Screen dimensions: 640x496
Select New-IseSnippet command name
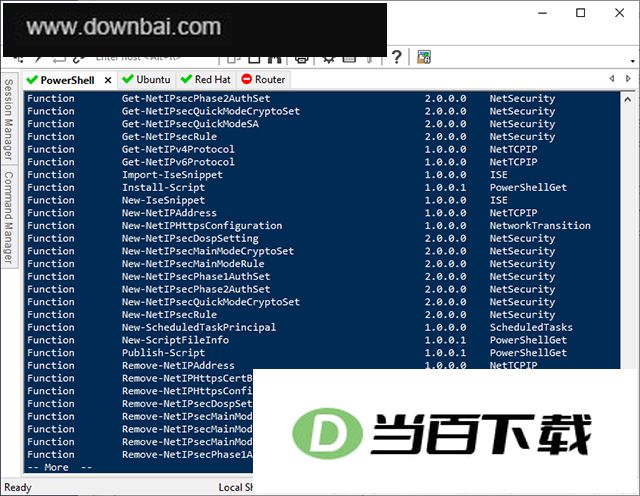[x=163, y=200]
